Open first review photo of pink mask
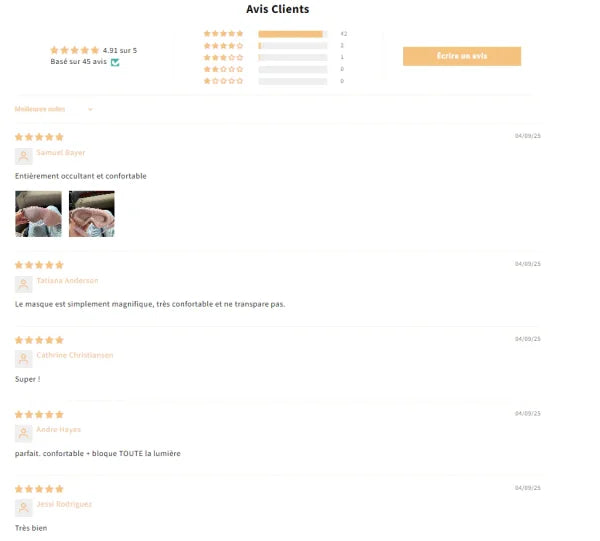 pyautogui.click(x=38, y=214)
